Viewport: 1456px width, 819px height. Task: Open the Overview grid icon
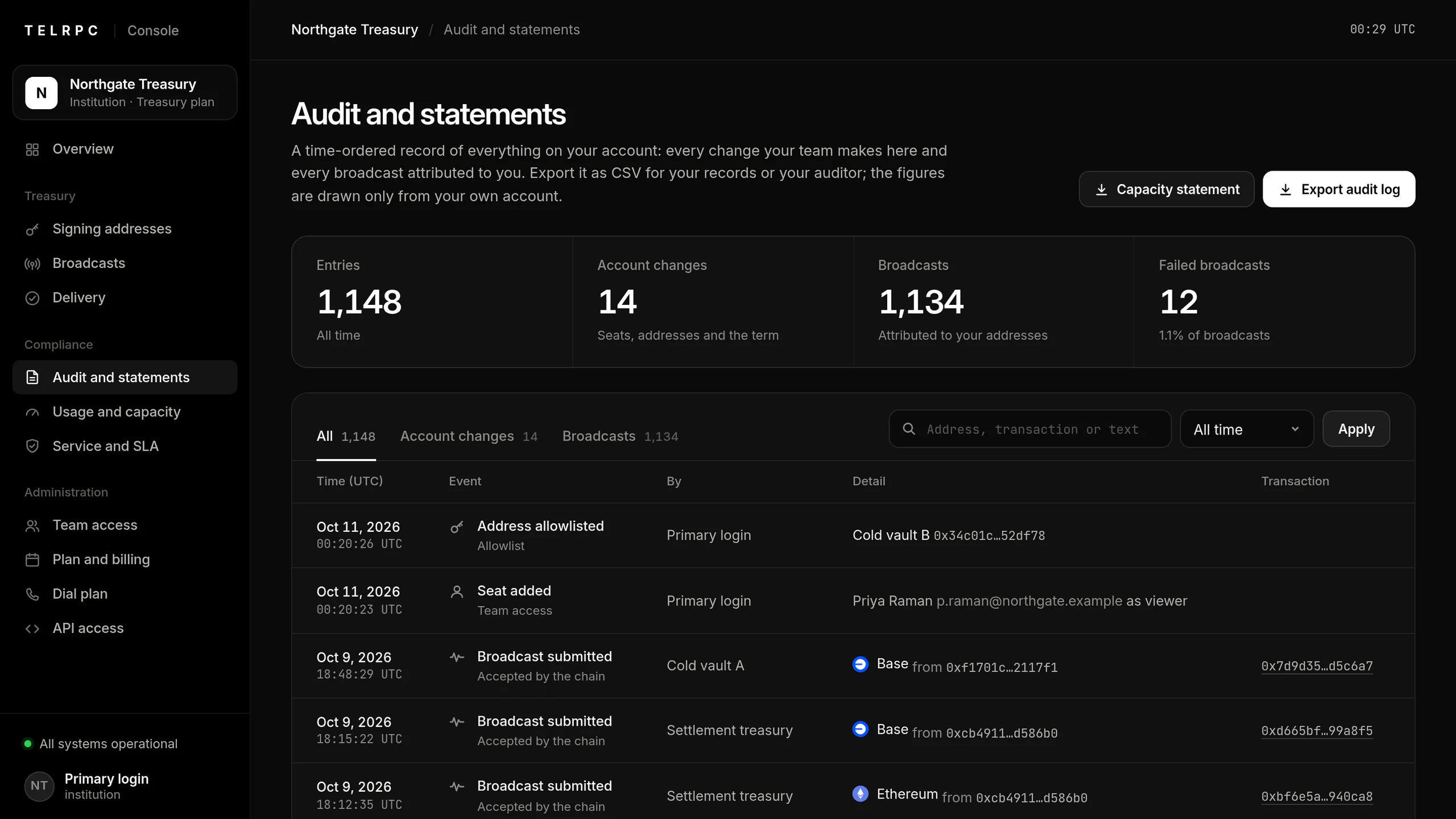[32, 150]
